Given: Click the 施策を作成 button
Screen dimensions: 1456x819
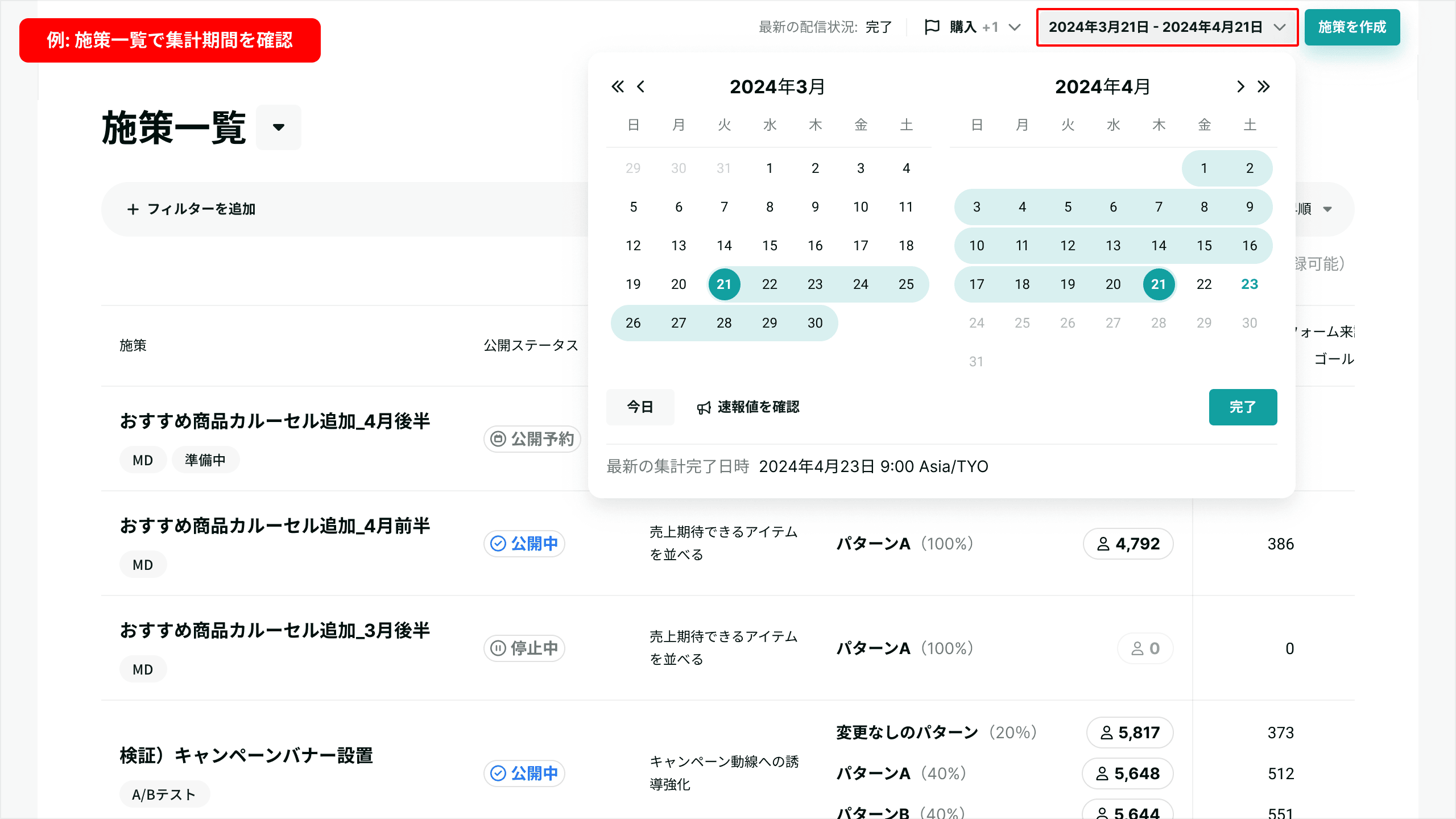Looking at the screenshot, I should pyautogui.click(x=1352, y=27).
